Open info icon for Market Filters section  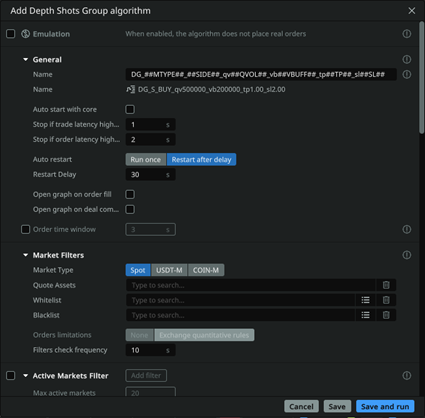point(407,255)
